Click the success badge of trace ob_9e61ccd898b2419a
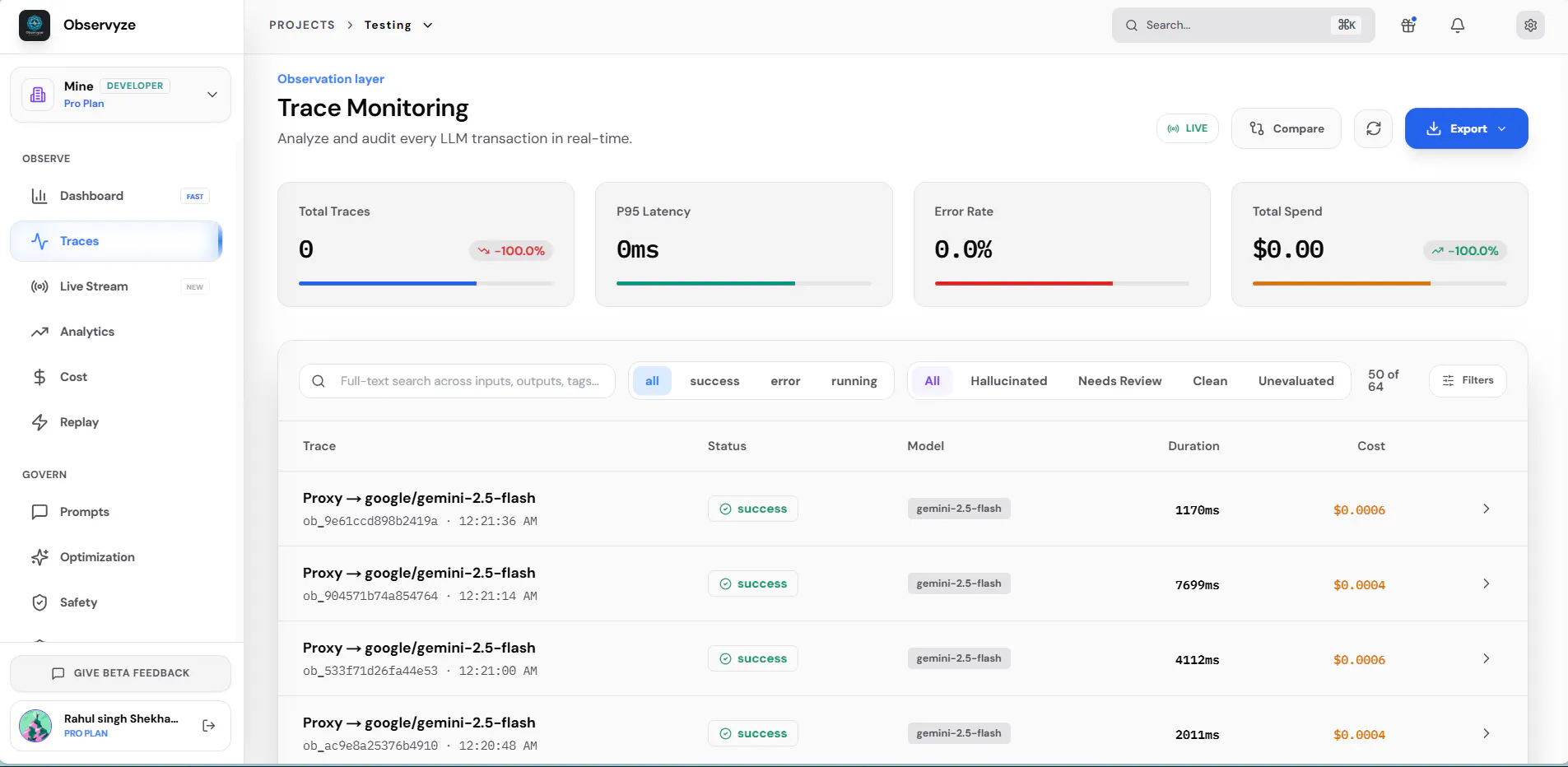This screenshot has width=1568, height=767. point(752,509)
